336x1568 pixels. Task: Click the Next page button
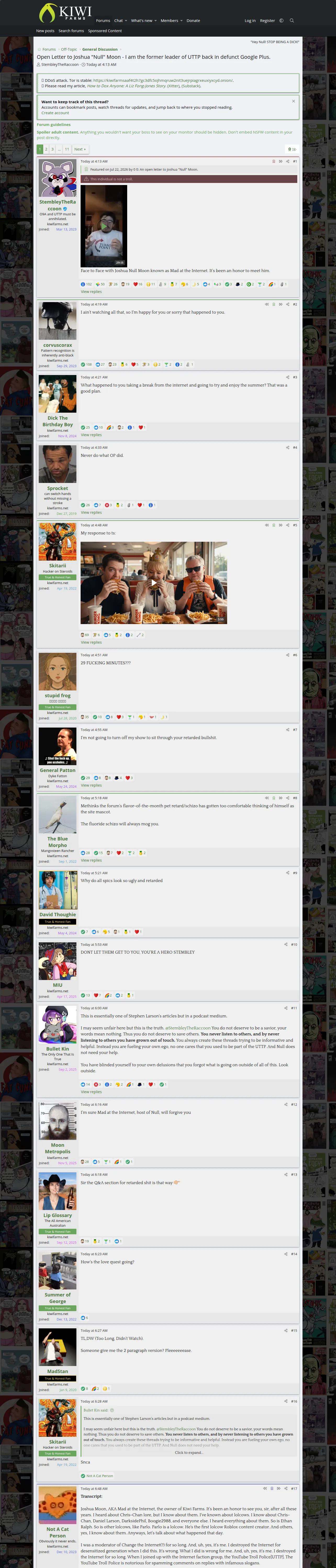click(x=80, y=149)
